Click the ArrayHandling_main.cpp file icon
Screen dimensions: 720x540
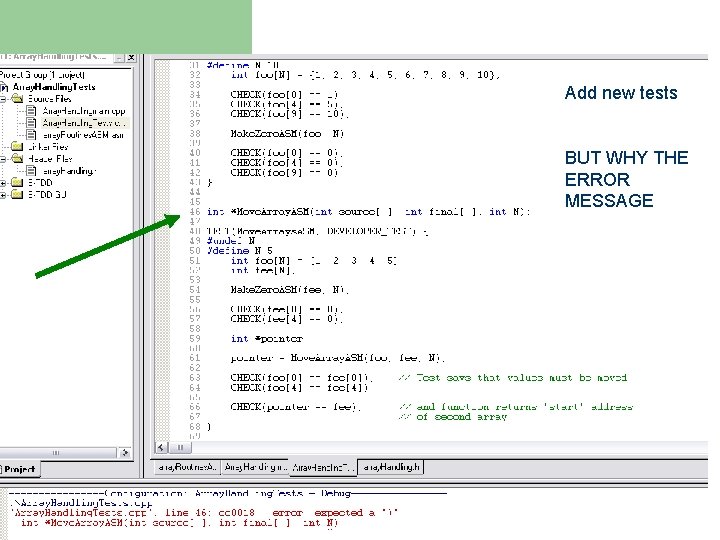tap(31, 111)
